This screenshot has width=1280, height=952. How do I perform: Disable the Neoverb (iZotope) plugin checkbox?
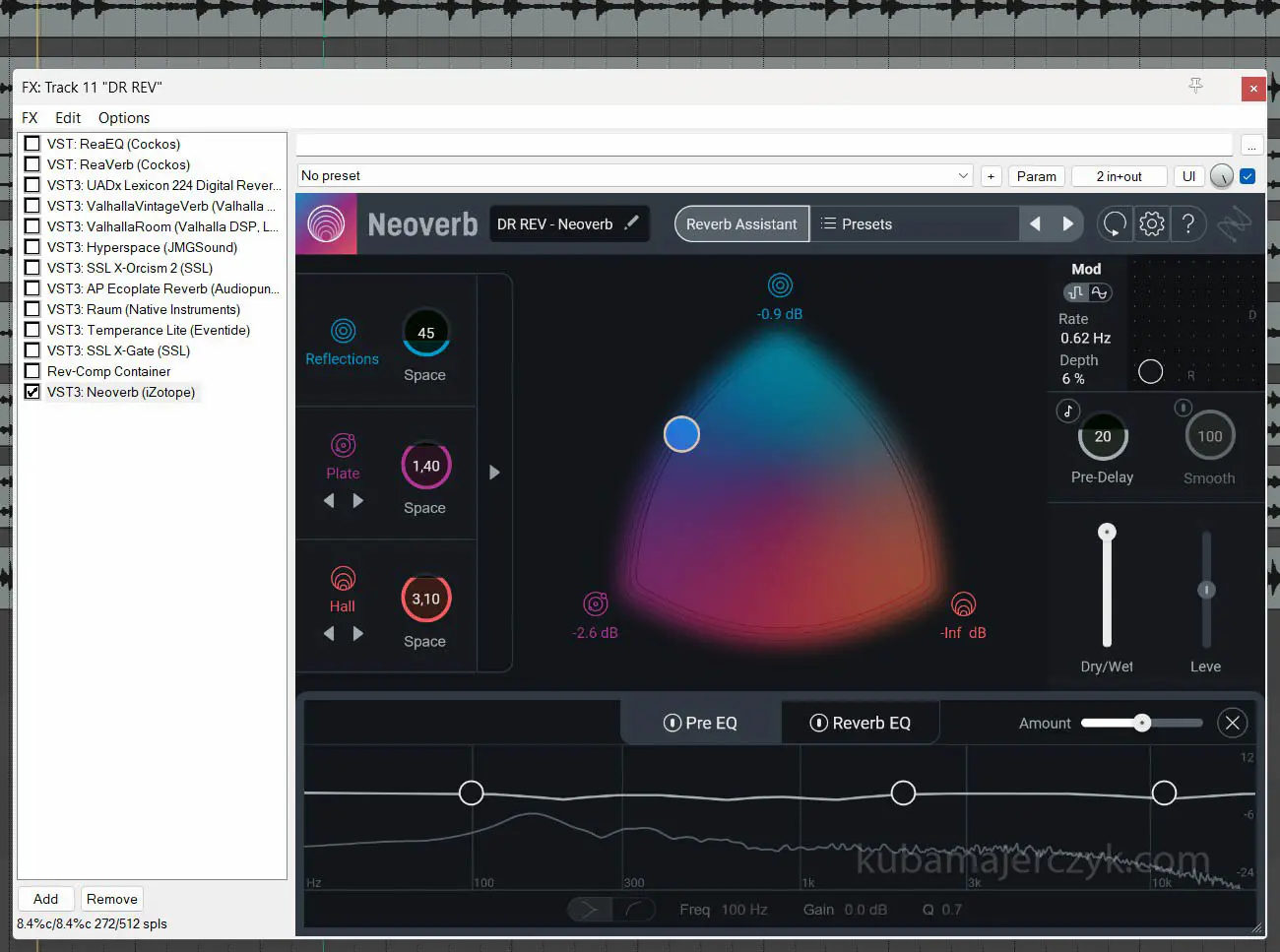(32, 392)
